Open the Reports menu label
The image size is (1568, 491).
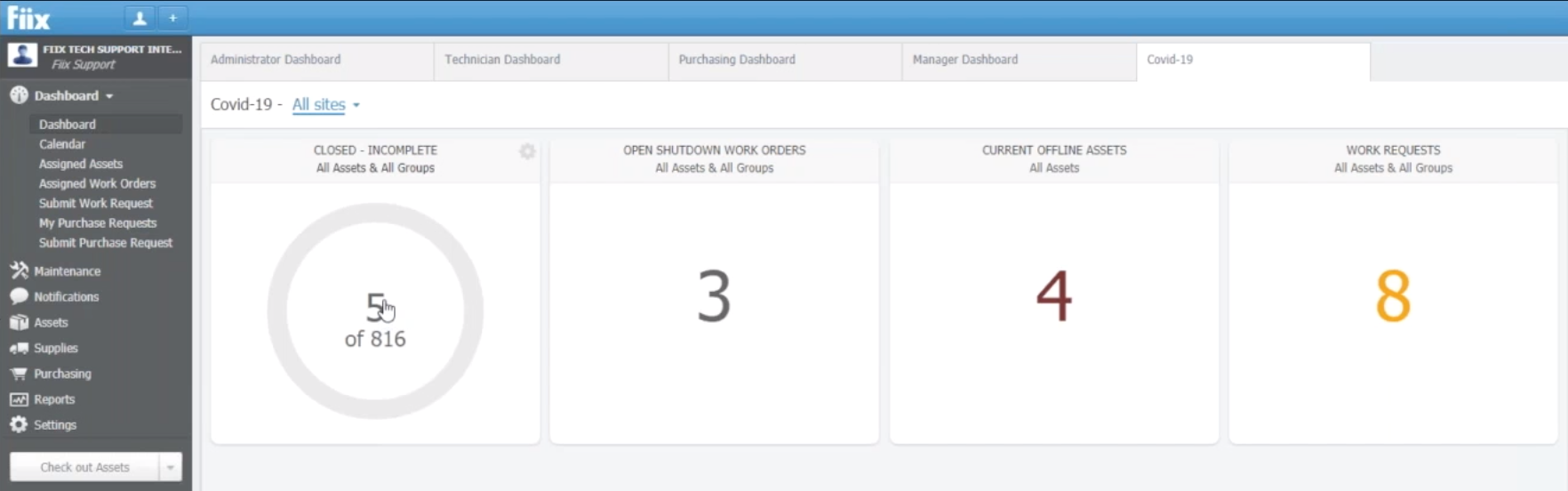[54, 399]
